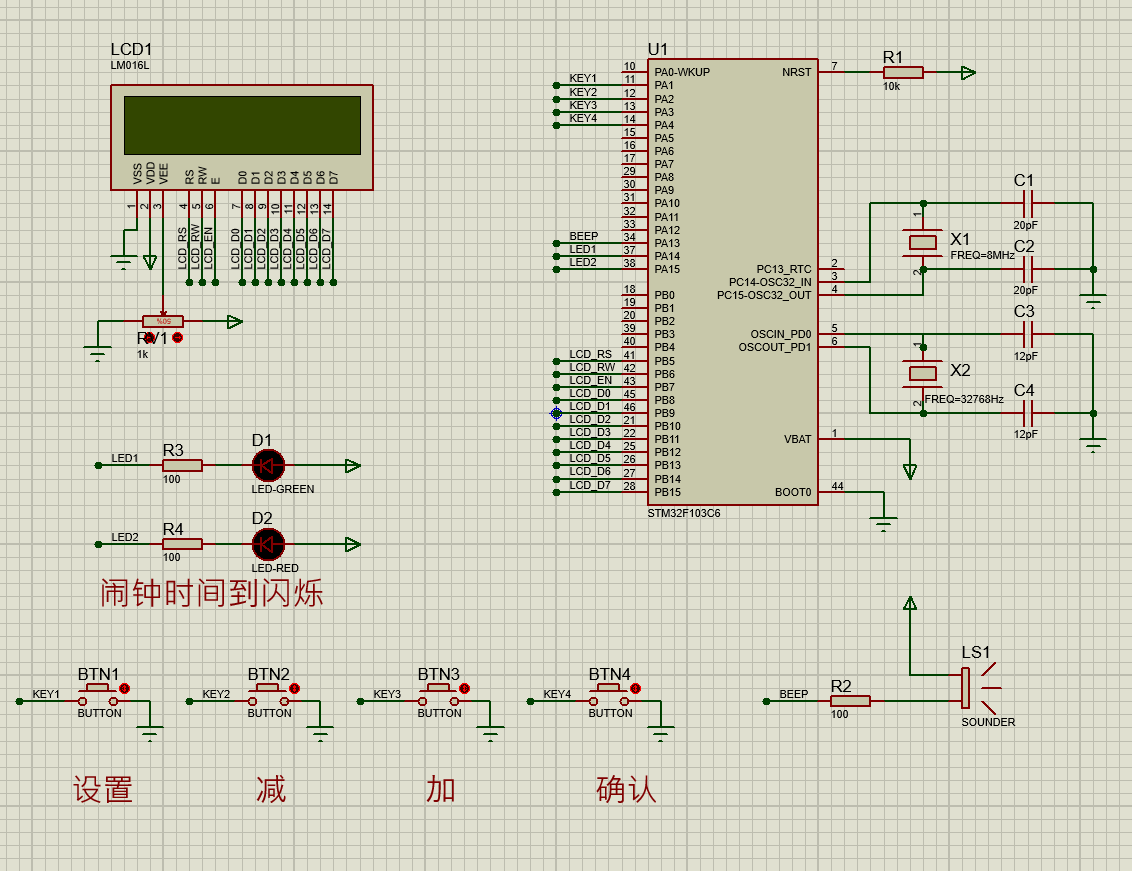Select resistor R3 next to LED1 label
1132x871 pixels.
182,465
